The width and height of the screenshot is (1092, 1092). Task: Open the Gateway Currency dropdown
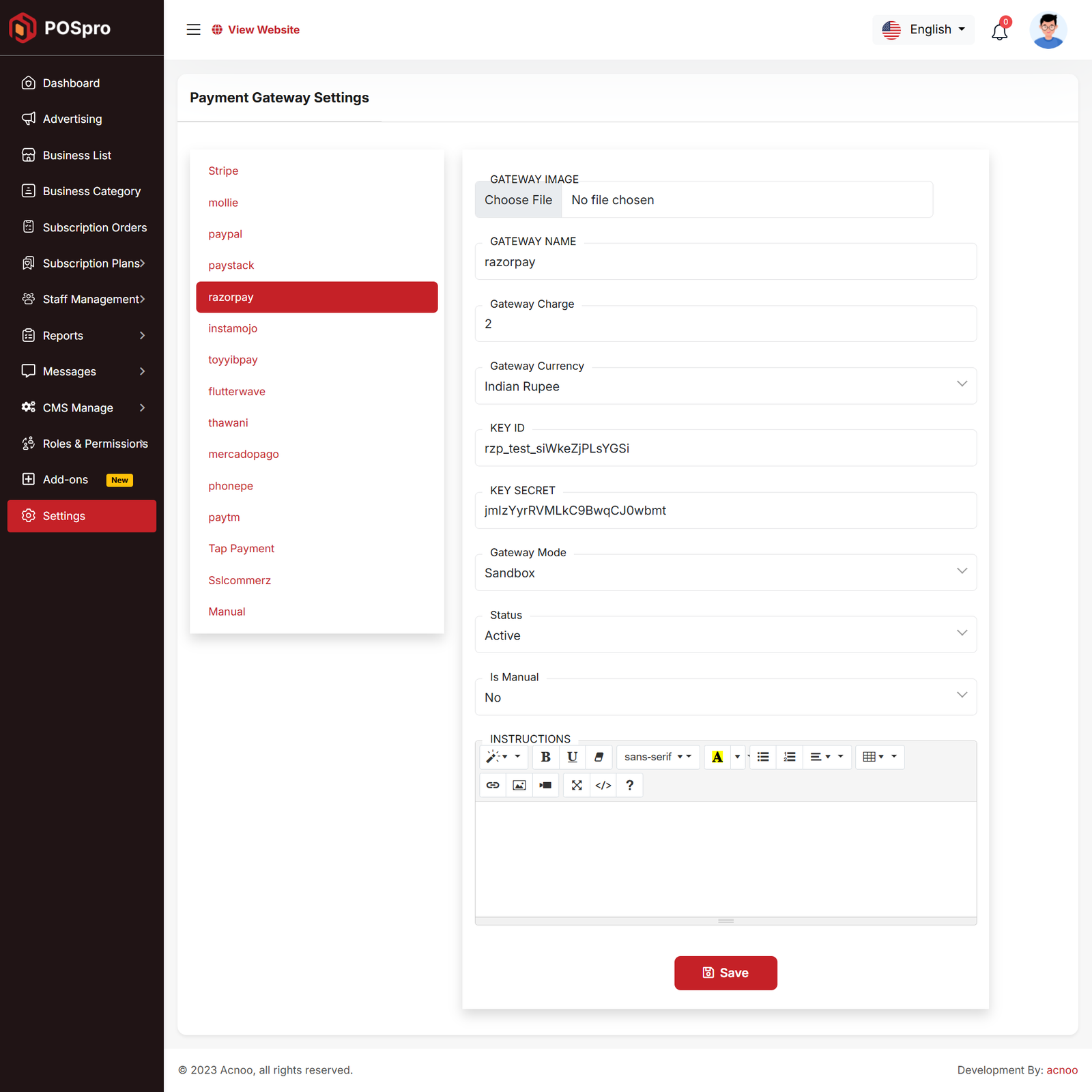click(725, 386)
